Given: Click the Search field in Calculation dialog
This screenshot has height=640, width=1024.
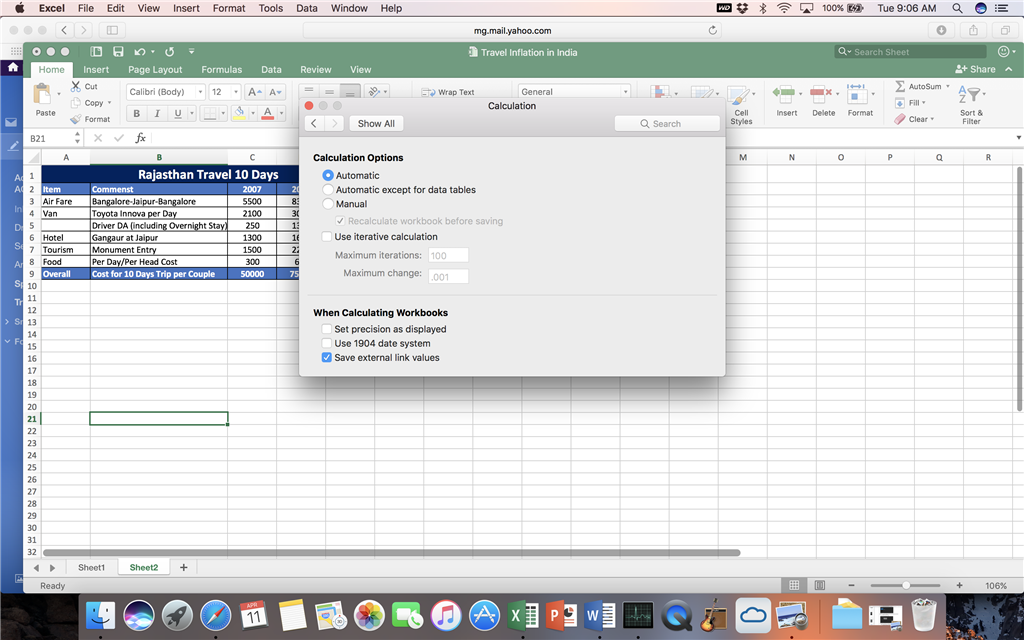Looking at the screenshot, I should coord(667,123).
